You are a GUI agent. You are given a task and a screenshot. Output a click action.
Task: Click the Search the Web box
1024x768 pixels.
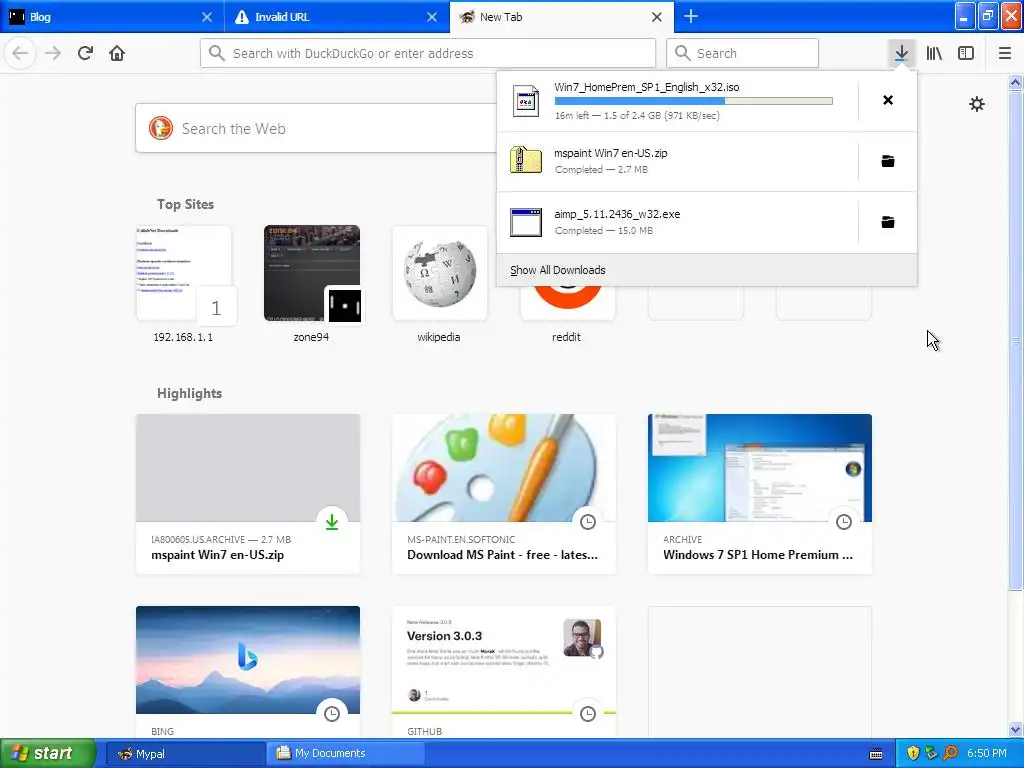coord(316,129)
